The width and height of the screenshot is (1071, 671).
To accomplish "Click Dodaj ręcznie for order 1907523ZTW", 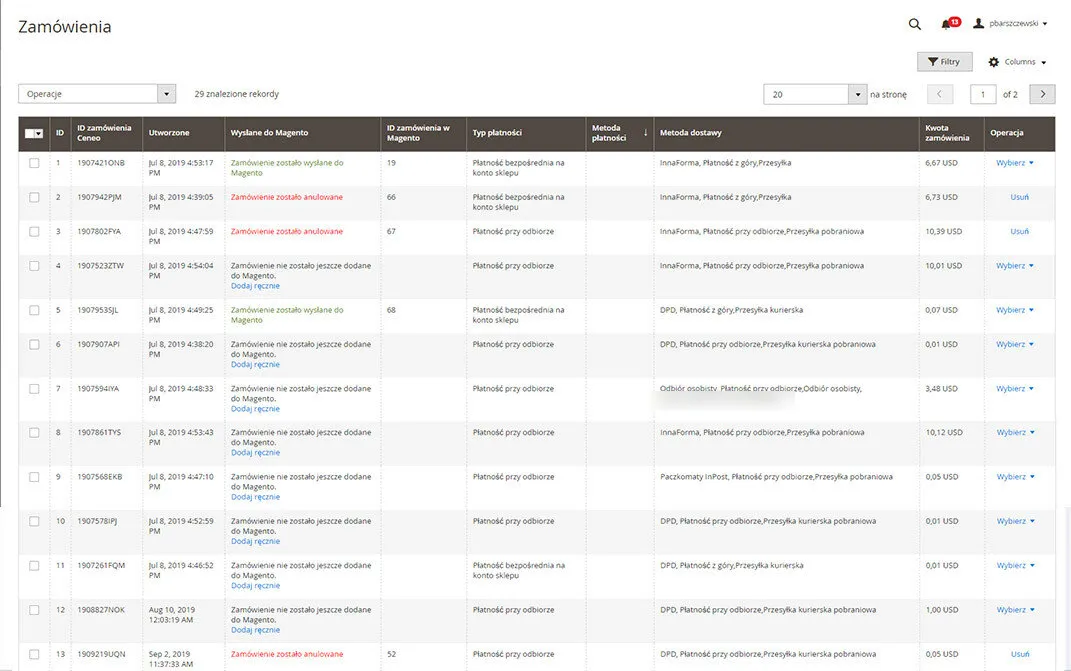I will (x=255, y=286).
